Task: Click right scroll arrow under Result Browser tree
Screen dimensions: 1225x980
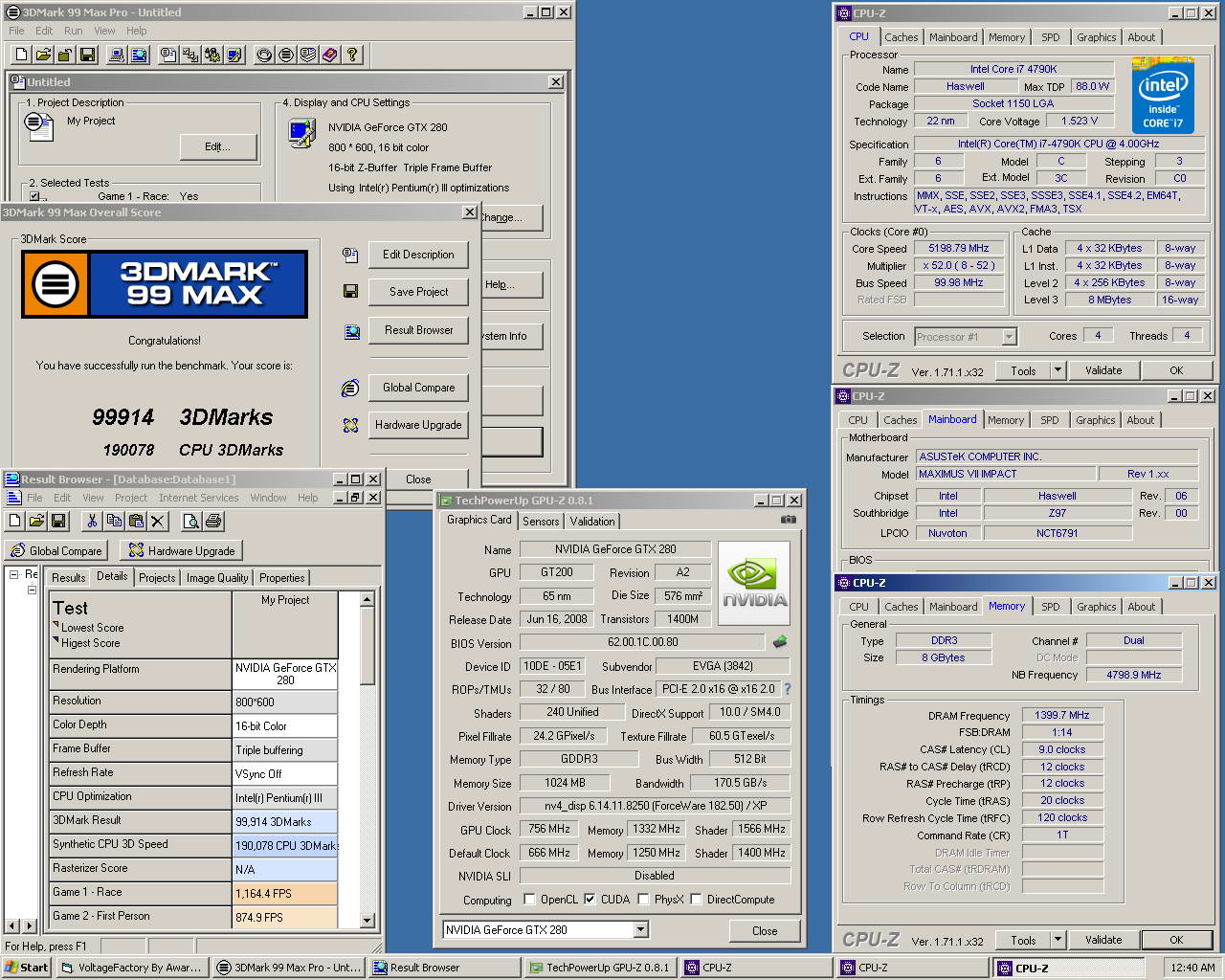Action: [30, 925]
